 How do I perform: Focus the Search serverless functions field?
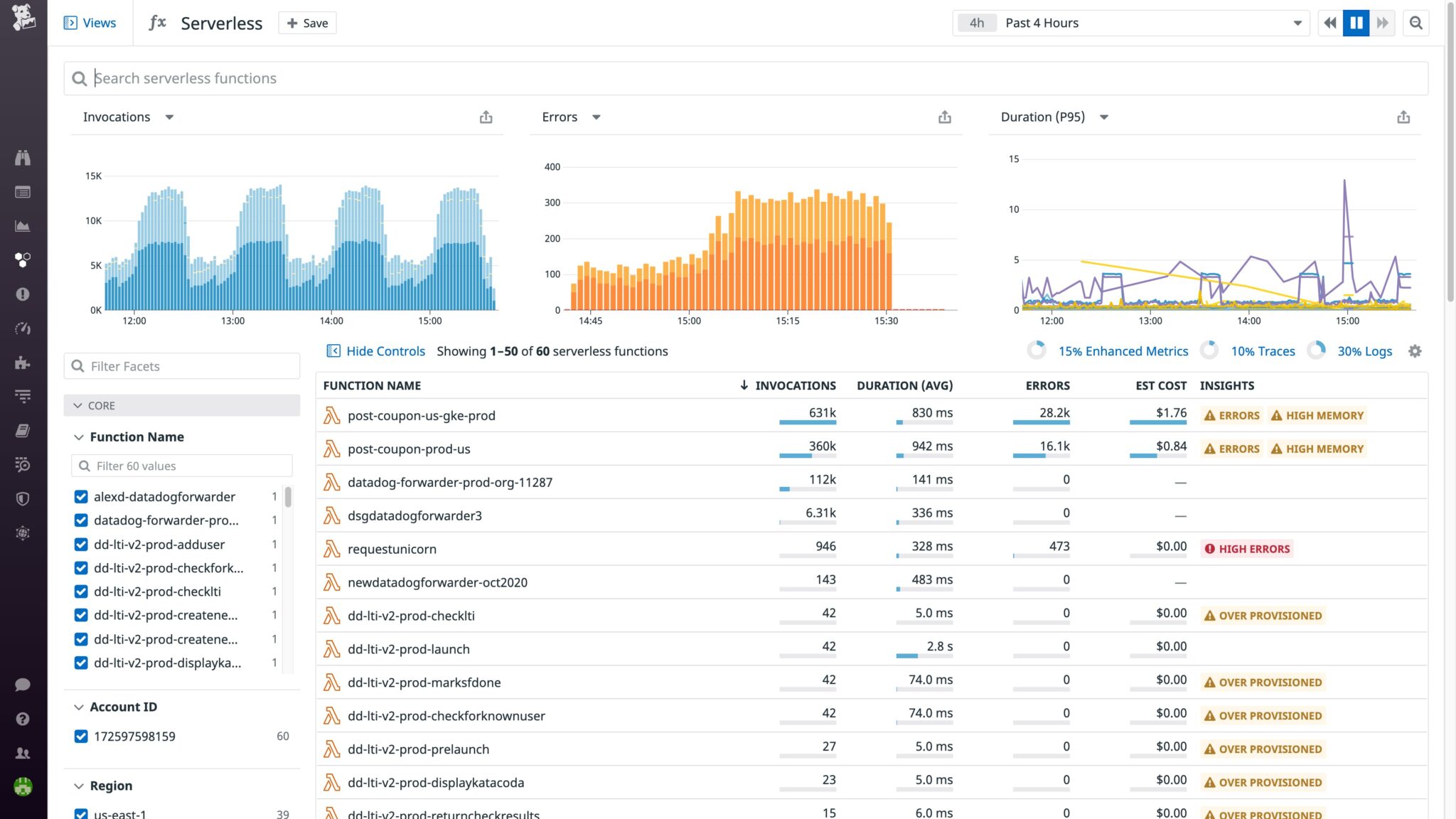[x=746, y=78]
